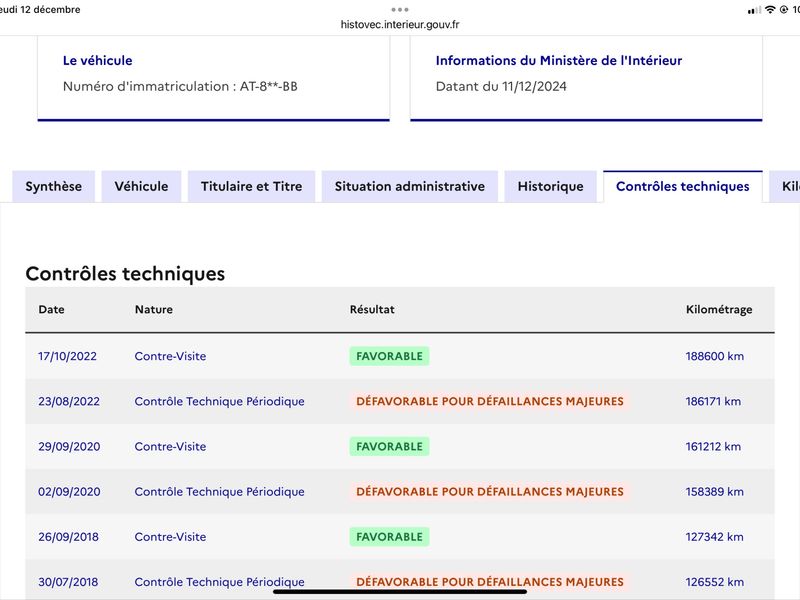This screenshot has height=600, width=800.
Task: Click the FAVORABLE badge for 17/10/2022
Action: [389, 356]
